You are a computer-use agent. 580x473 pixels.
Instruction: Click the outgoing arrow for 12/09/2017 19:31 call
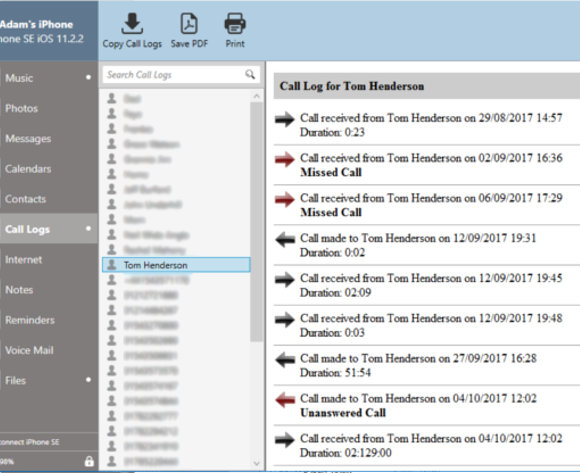coord(285,240)
